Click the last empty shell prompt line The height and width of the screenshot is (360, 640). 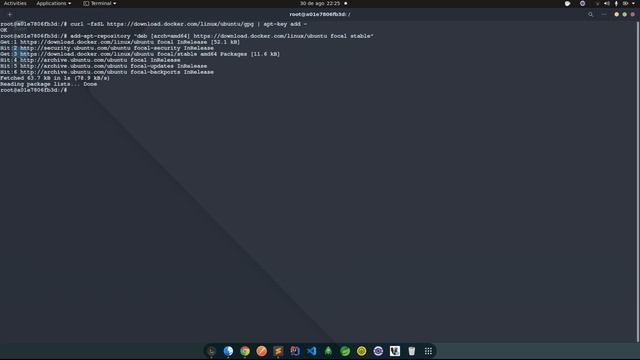point(33,90)
